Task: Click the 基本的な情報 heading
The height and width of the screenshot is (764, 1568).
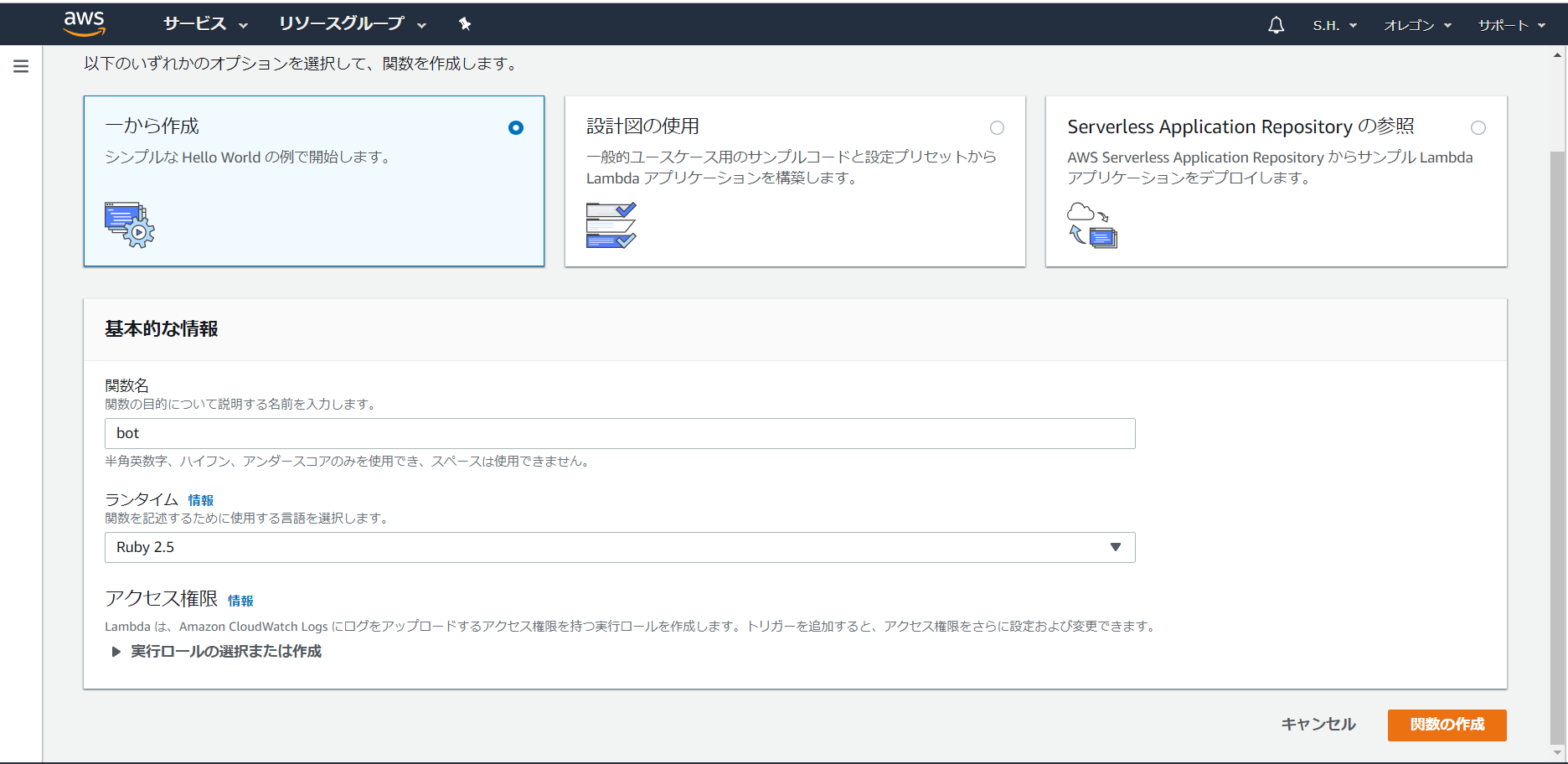Action: (162, 329)
